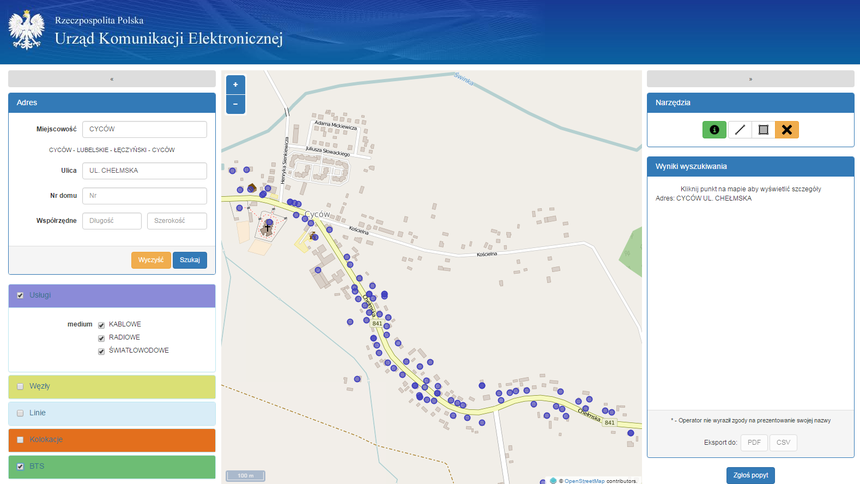Screen dimensions: 860x484
Task: Click the Nr domu input field
Action: click(144, 196)
